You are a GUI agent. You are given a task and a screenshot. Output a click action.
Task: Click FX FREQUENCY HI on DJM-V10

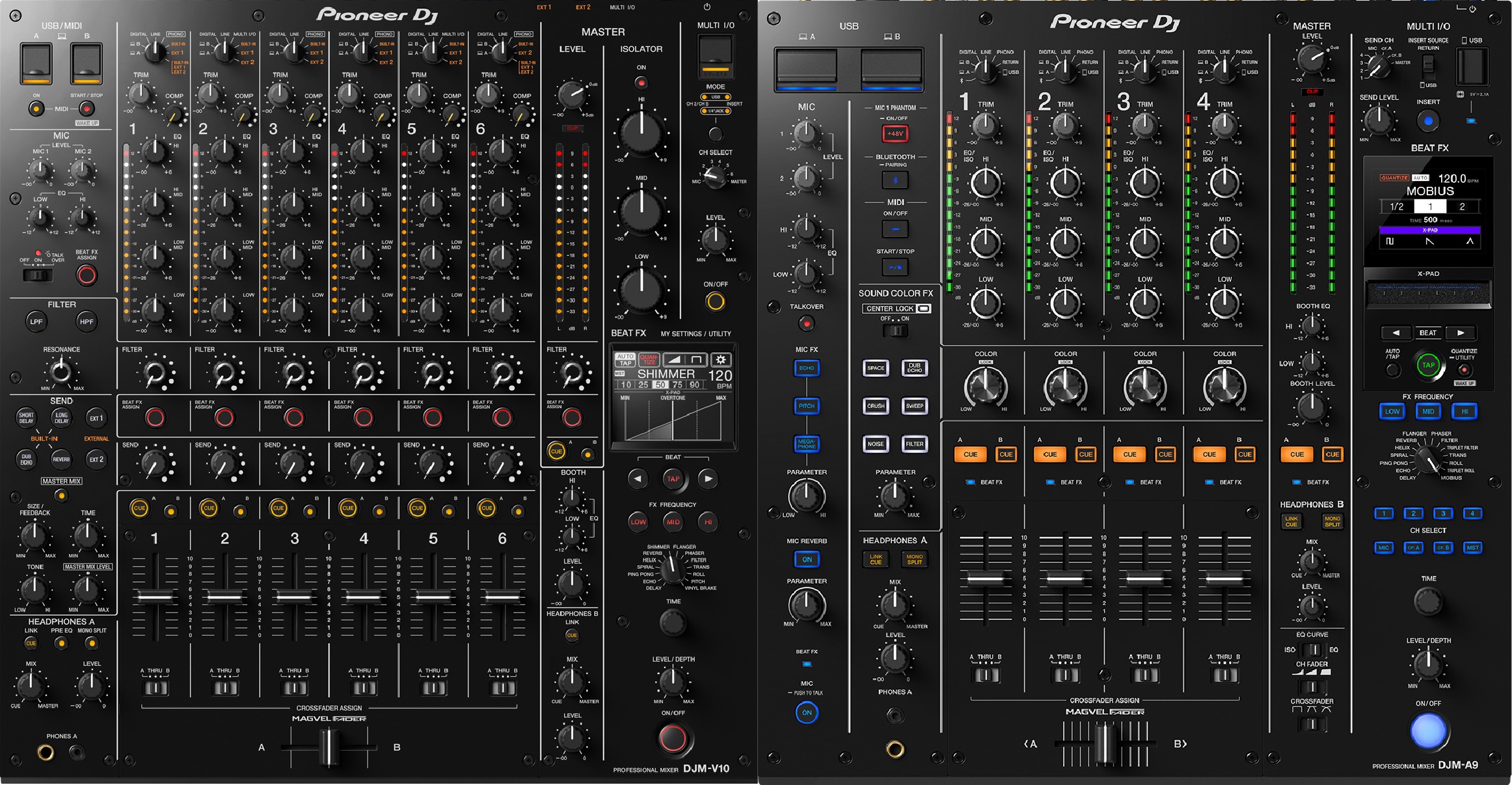click(x=708, y=521)
